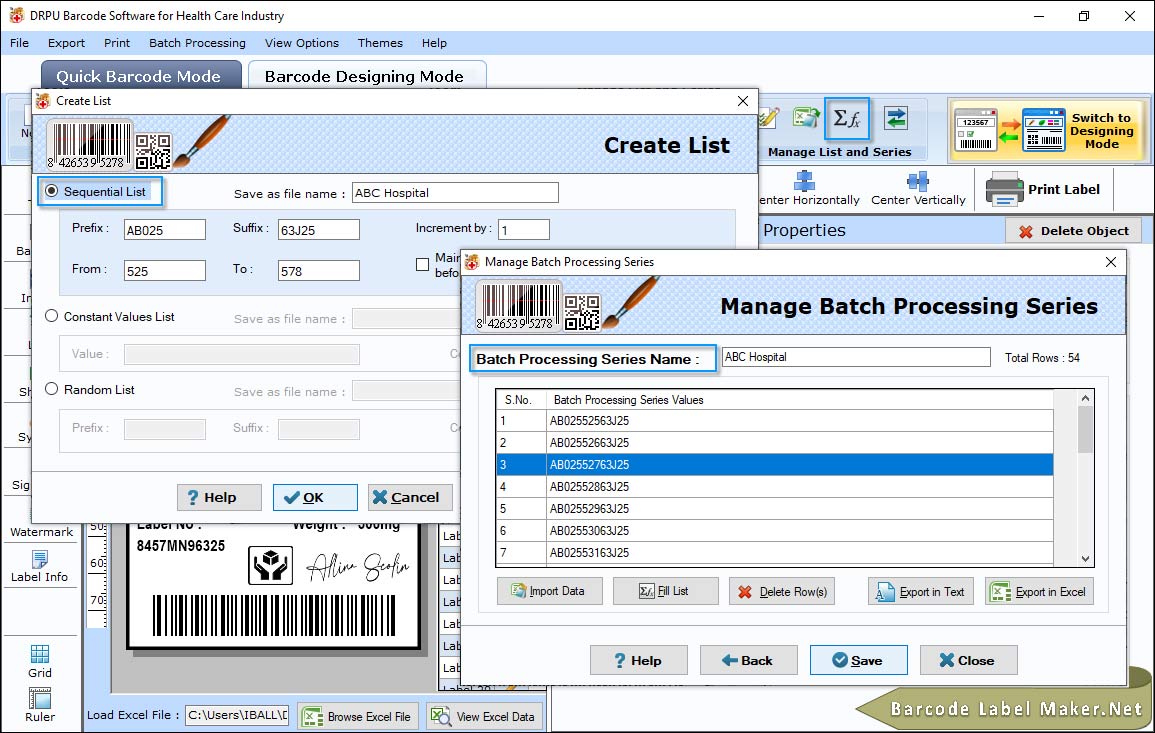Click the Load Excel File path field
The image size is (1155, 733).
click(x=236, y=715)
